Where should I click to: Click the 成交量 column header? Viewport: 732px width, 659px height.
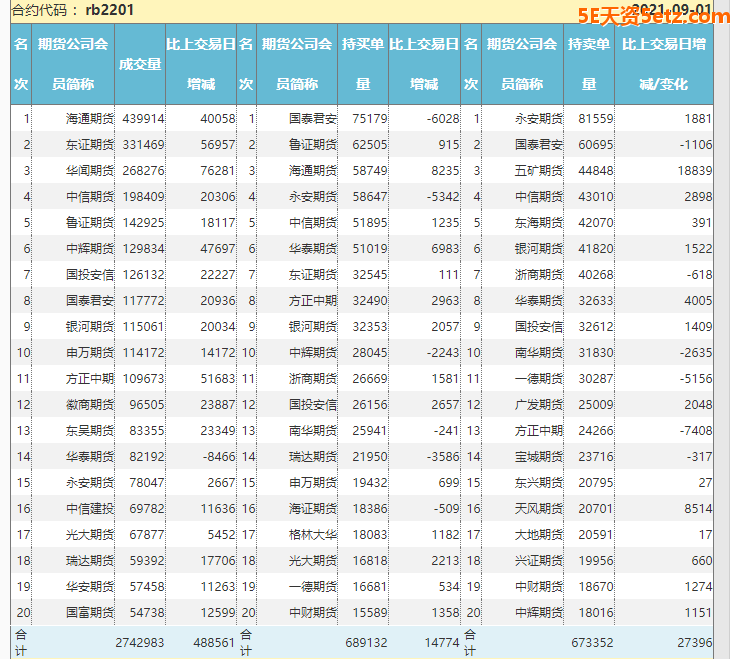(x=140, y=64)
